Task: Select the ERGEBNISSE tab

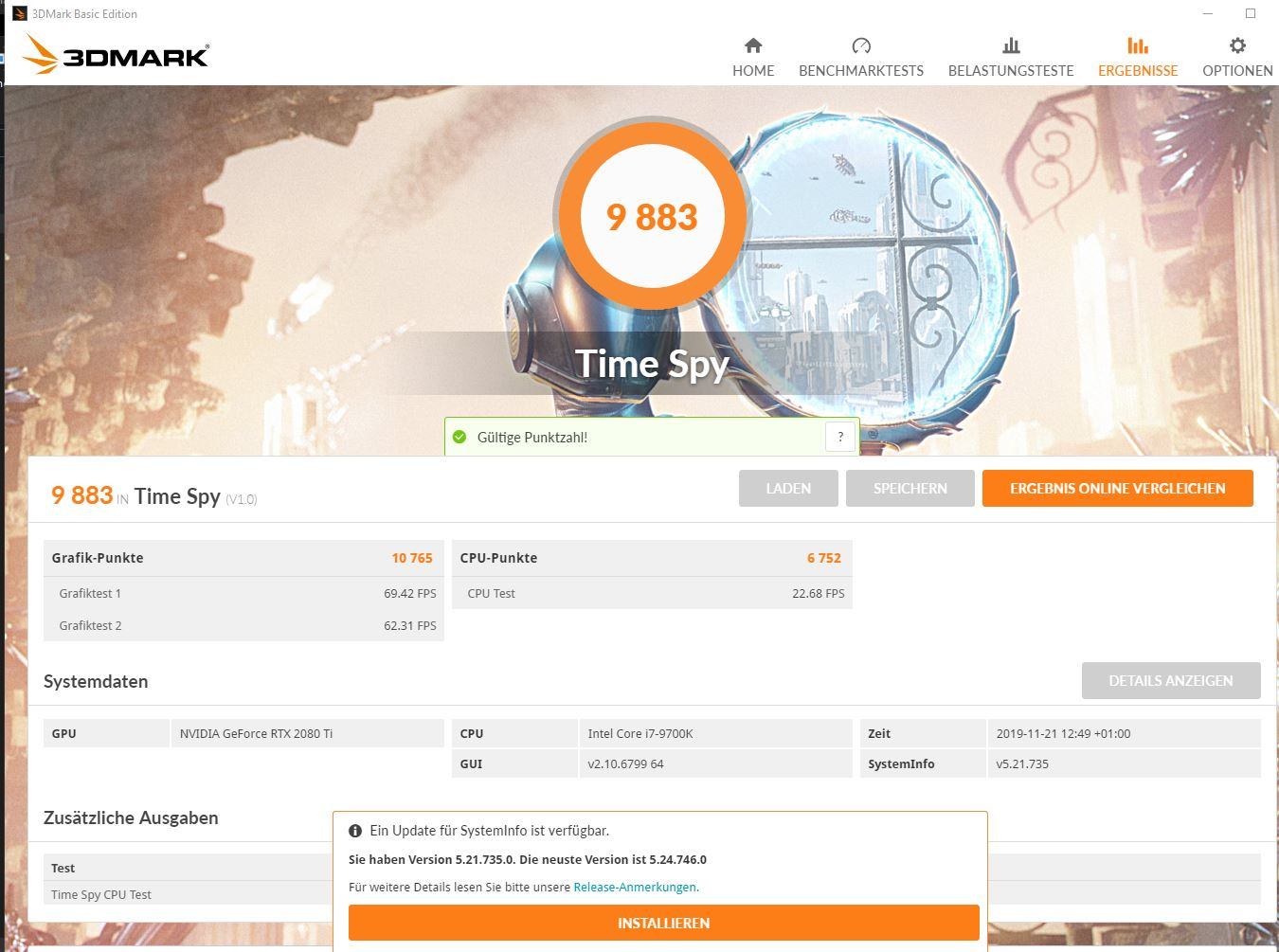Action: (x=1138, y=57)
